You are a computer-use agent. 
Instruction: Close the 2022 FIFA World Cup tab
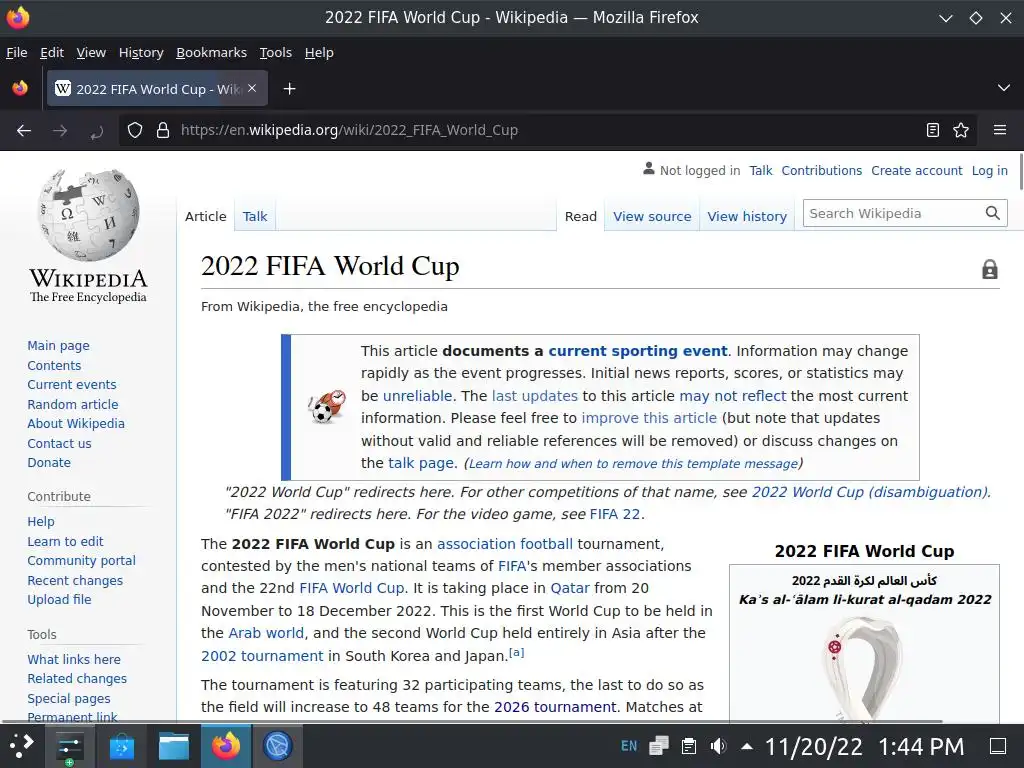252,88
